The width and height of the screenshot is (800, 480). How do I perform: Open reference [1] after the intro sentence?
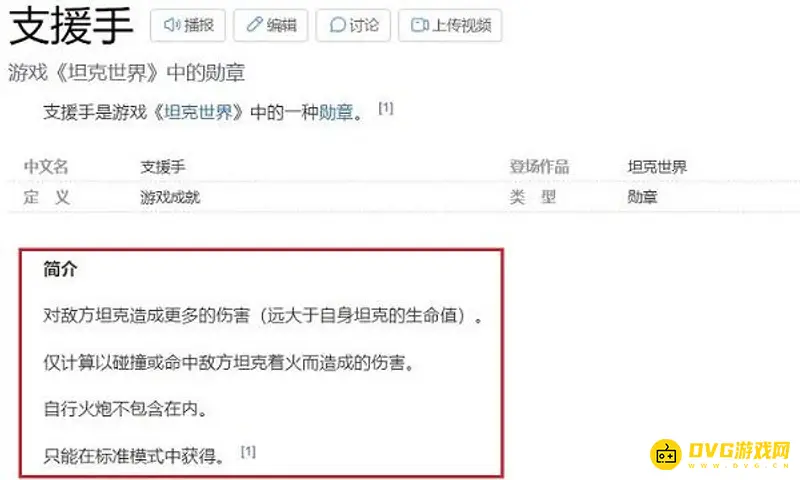[x=386, y=108]
